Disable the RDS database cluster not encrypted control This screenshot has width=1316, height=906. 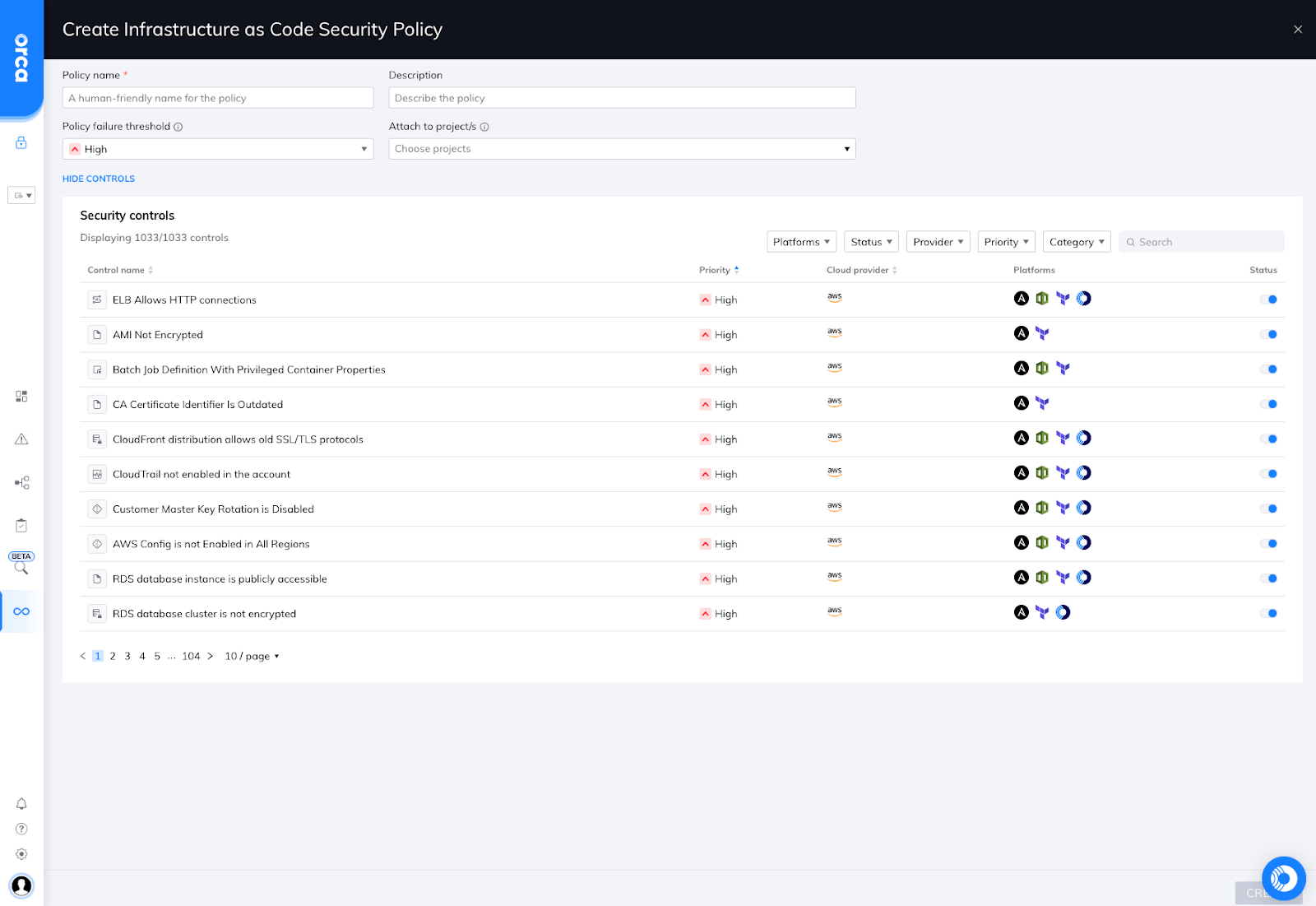pyautogui.click(x=1269, y=613)
